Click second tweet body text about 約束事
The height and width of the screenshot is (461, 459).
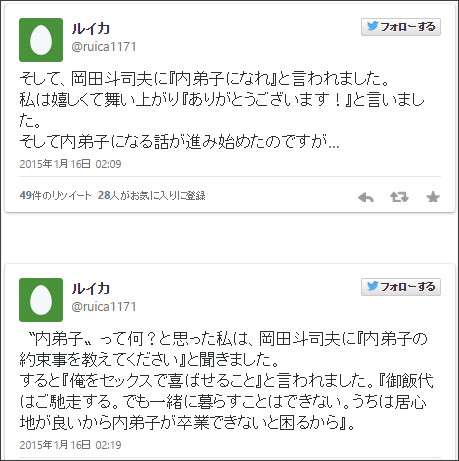pos(227,381)
